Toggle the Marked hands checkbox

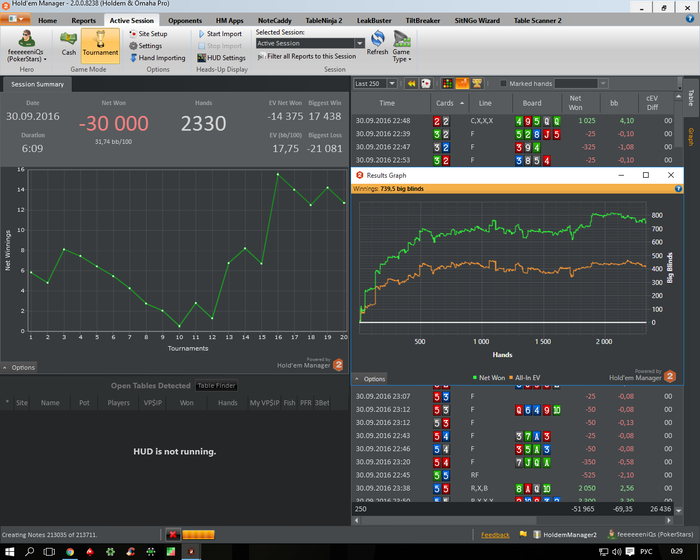(x=503, y=84)
